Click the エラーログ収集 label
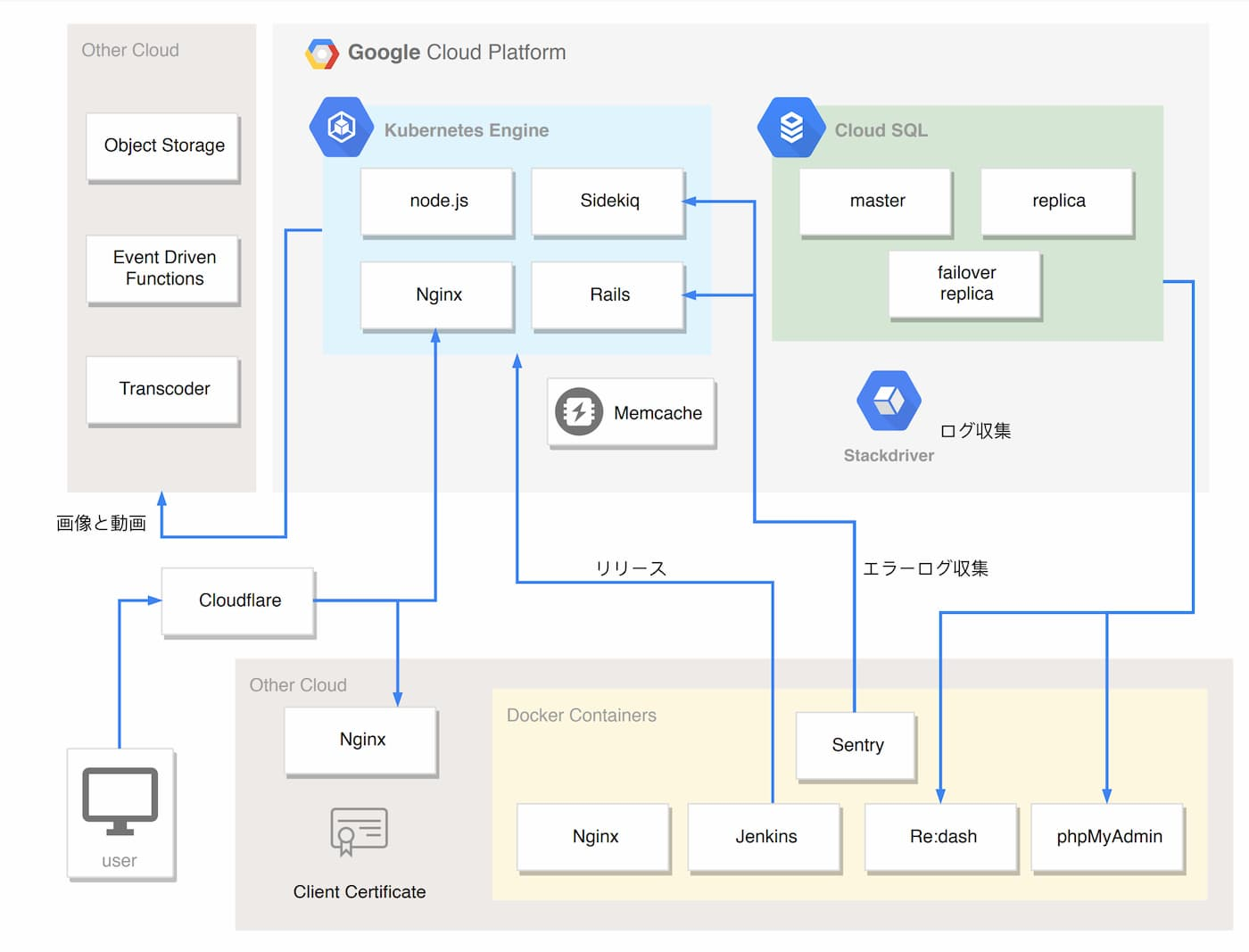 [925, 568]
